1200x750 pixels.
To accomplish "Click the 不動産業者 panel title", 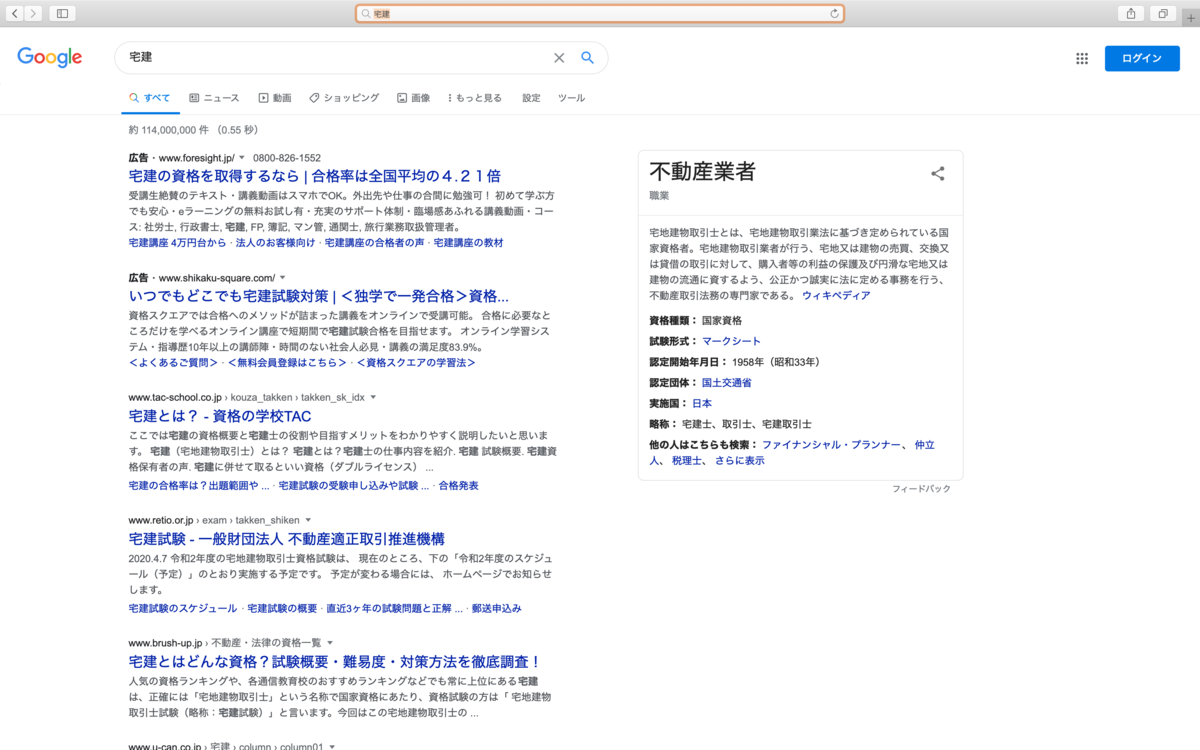I will (702, 171).
